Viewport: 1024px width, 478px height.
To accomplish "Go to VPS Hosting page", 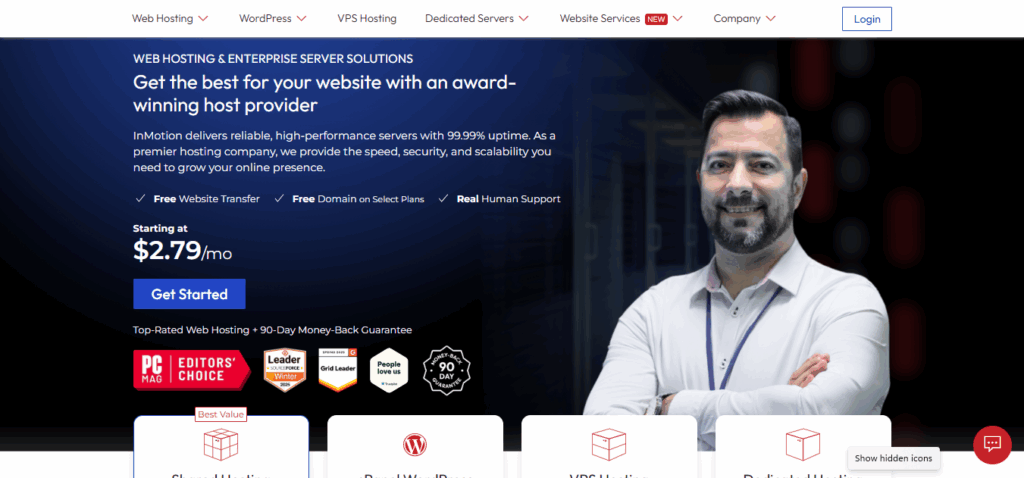I will pos(367,19).
